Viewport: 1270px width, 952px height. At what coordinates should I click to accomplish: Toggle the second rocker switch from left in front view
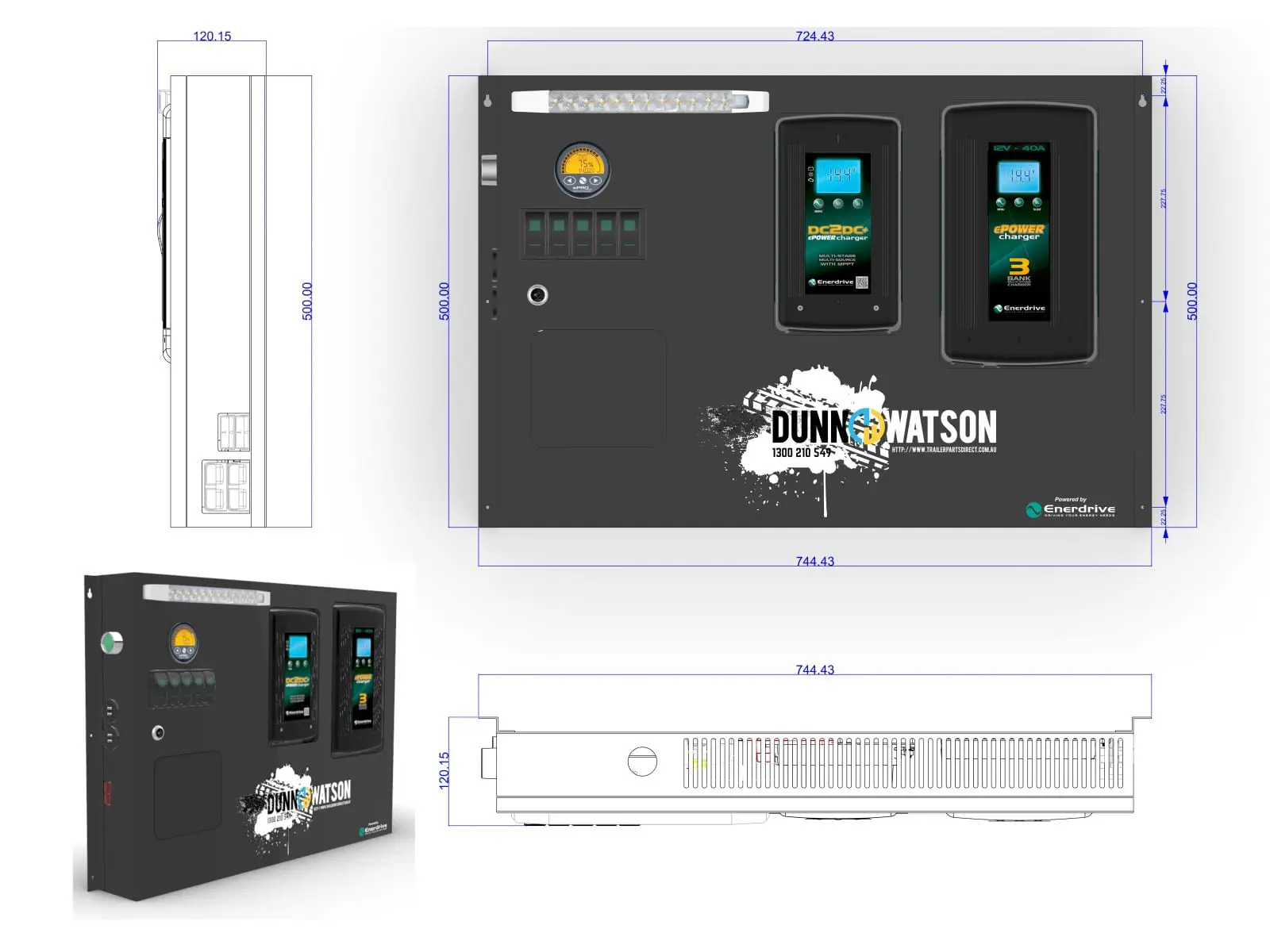tap(560, 234)
